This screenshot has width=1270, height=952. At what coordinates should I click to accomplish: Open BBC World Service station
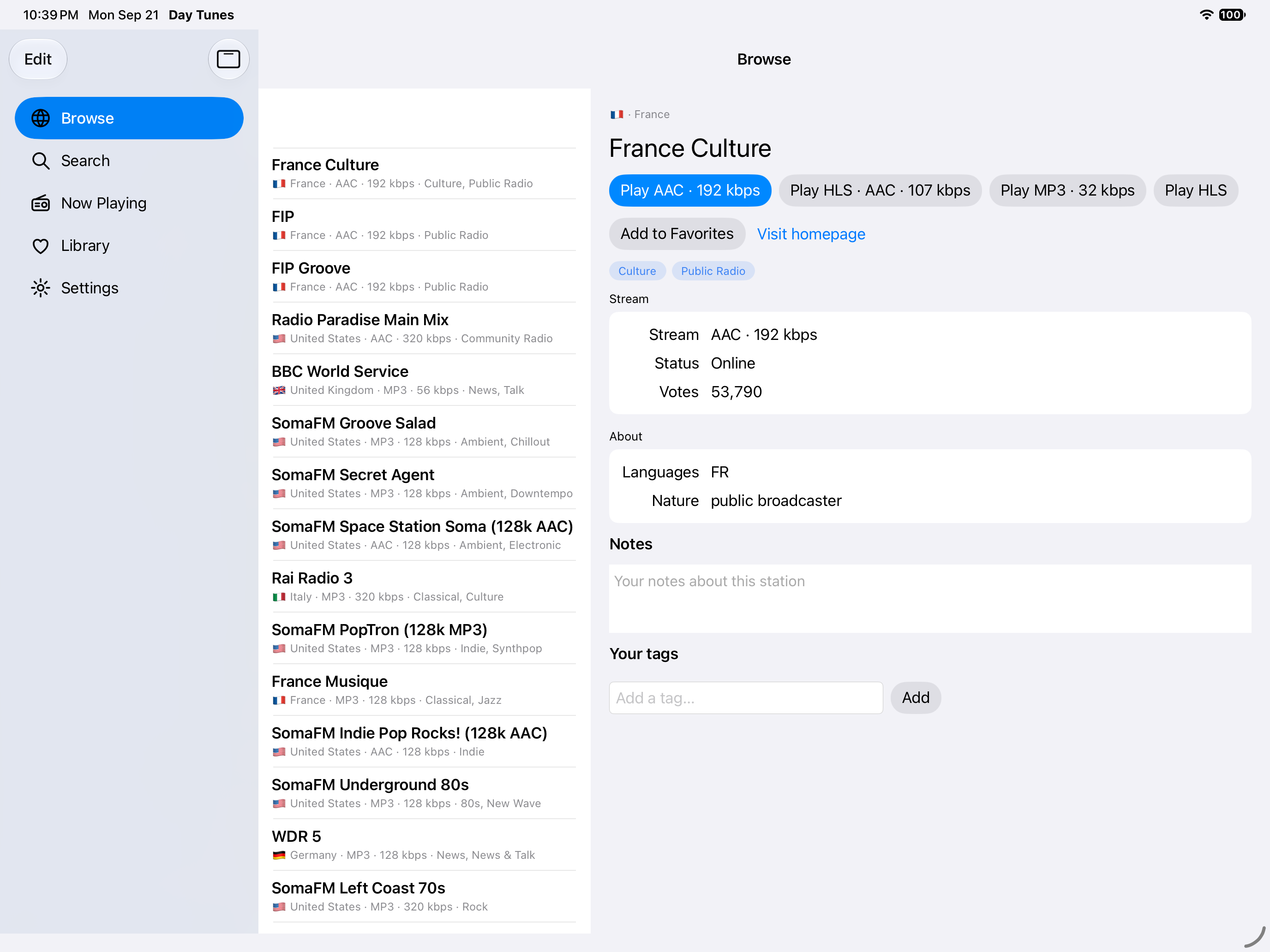pyautogui.click(x=424, y=380)
